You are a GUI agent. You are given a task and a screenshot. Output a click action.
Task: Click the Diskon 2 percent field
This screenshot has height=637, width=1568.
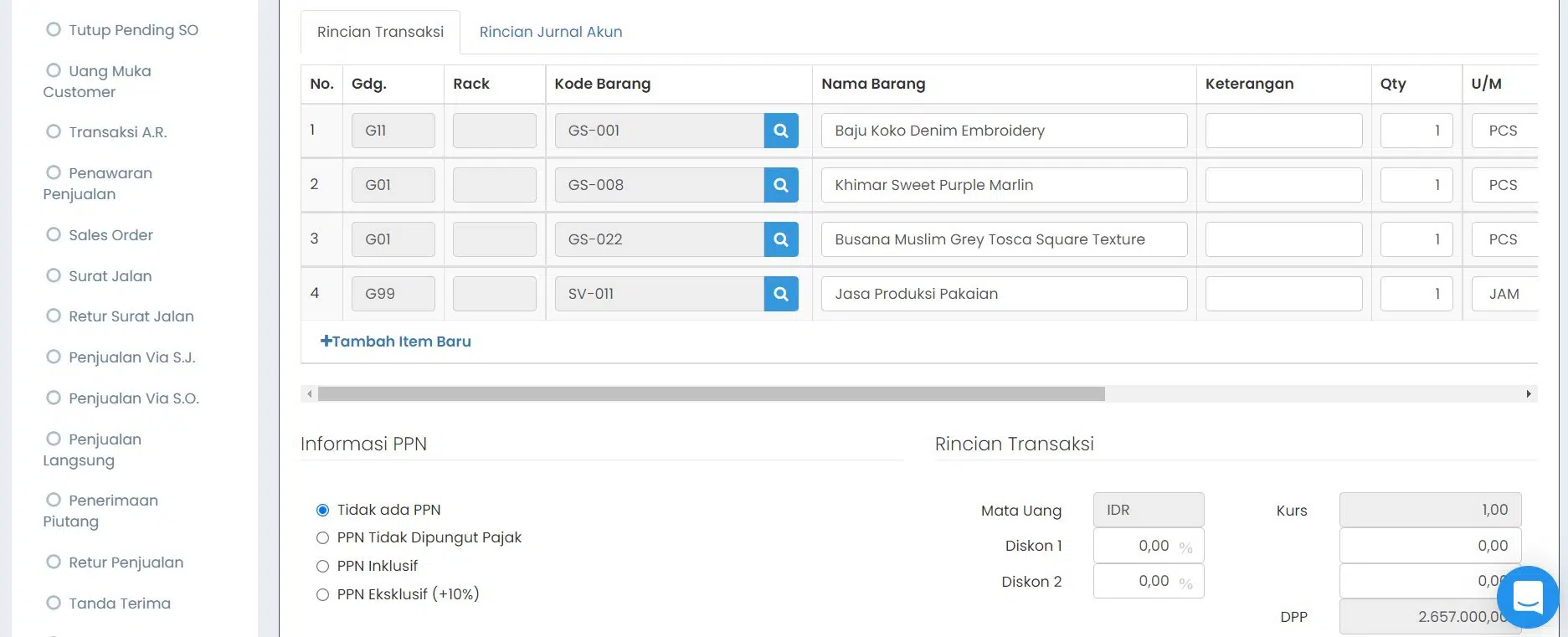(x=1149, y=581)
